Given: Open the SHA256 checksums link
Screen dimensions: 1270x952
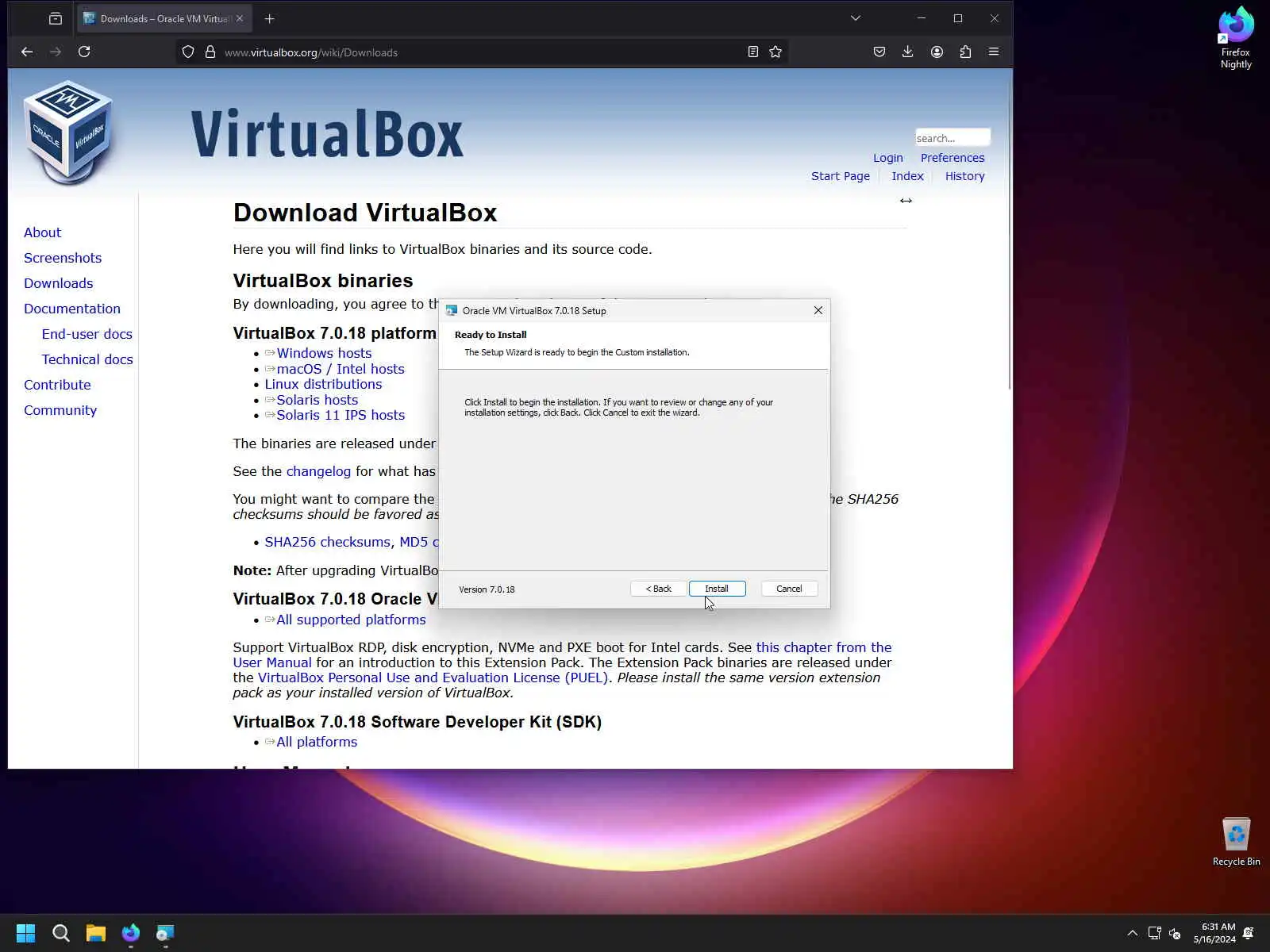Looking at the screenshot, I should click(x=327, y=542).
